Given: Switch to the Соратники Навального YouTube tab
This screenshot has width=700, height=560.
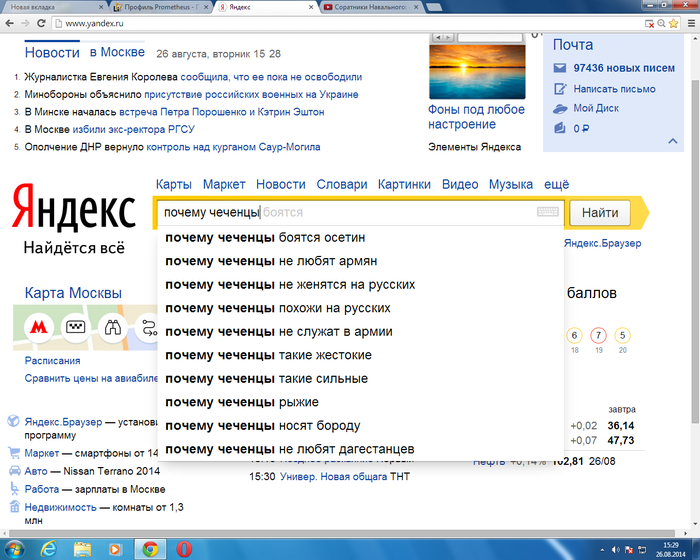Looking at the screenshot, I should [371, 7].
